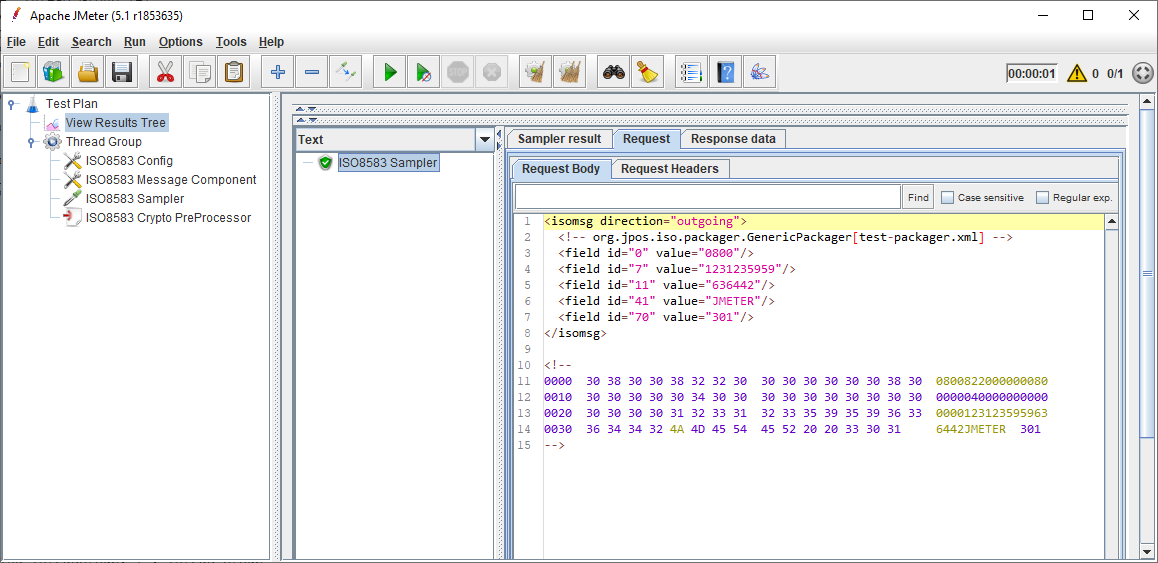Switch to the Response data tab
Image resolution: width=1158 pixels, height=563 pixels.
click(733, 139)
